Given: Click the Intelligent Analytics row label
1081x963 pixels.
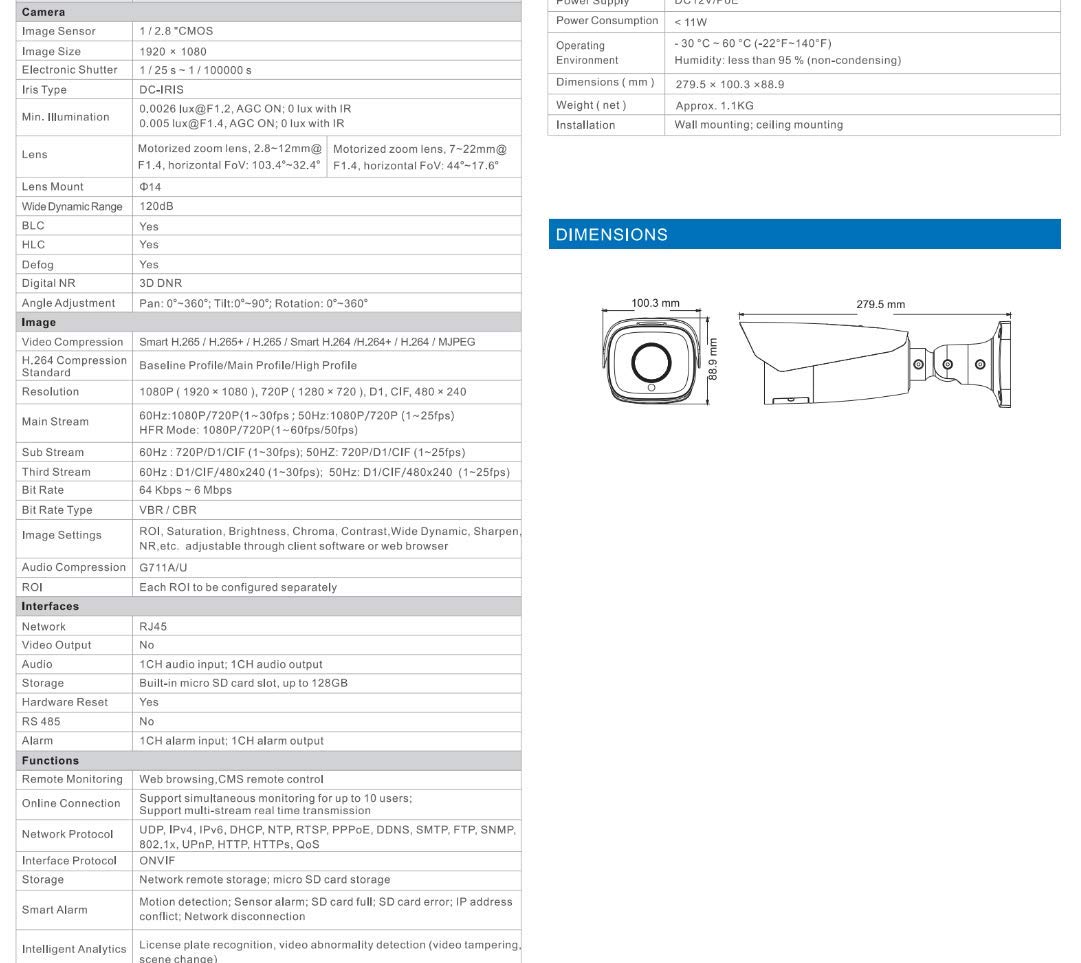Looking at the screenshot, I should coord(74,949).
